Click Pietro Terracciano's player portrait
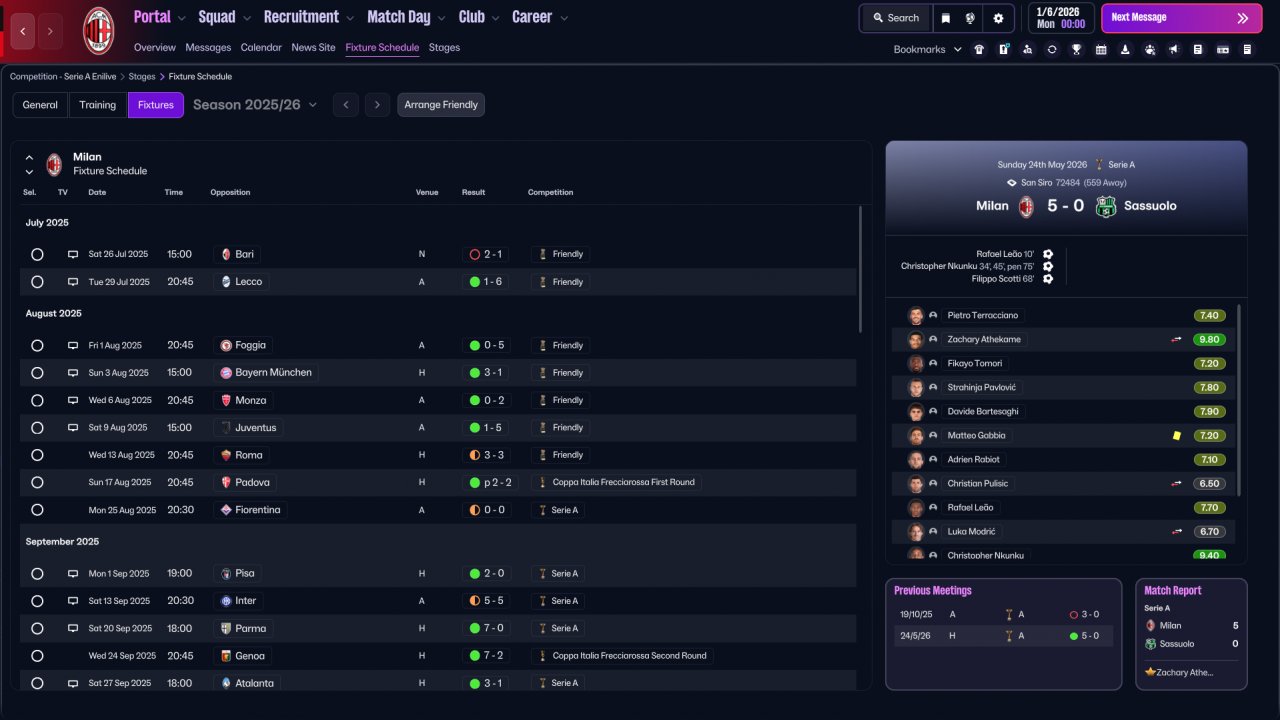 [915, 315]
